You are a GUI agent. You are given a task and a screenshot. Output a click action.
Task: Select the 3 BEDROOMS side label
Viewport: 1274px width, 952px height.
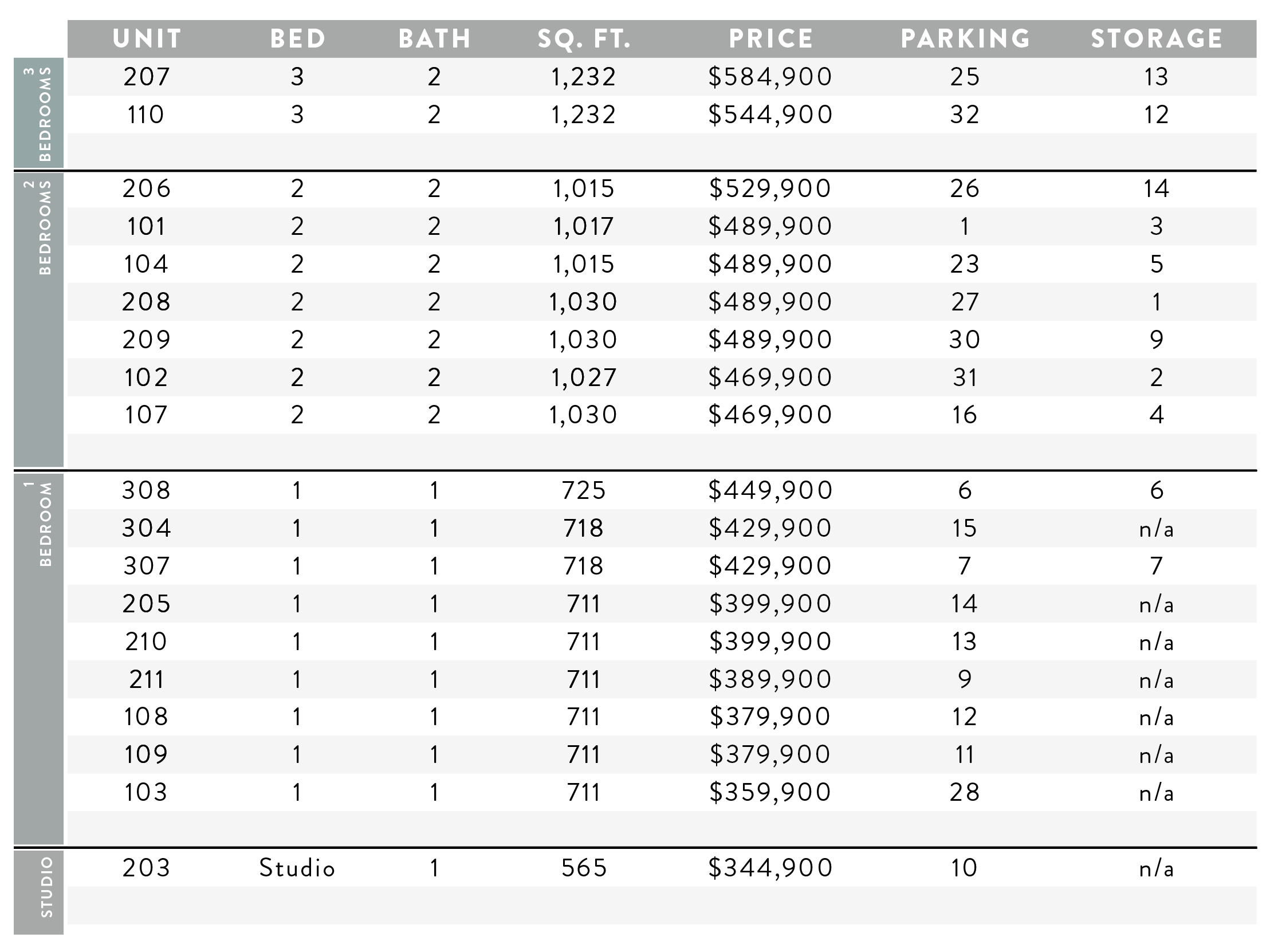coord(38,113)
